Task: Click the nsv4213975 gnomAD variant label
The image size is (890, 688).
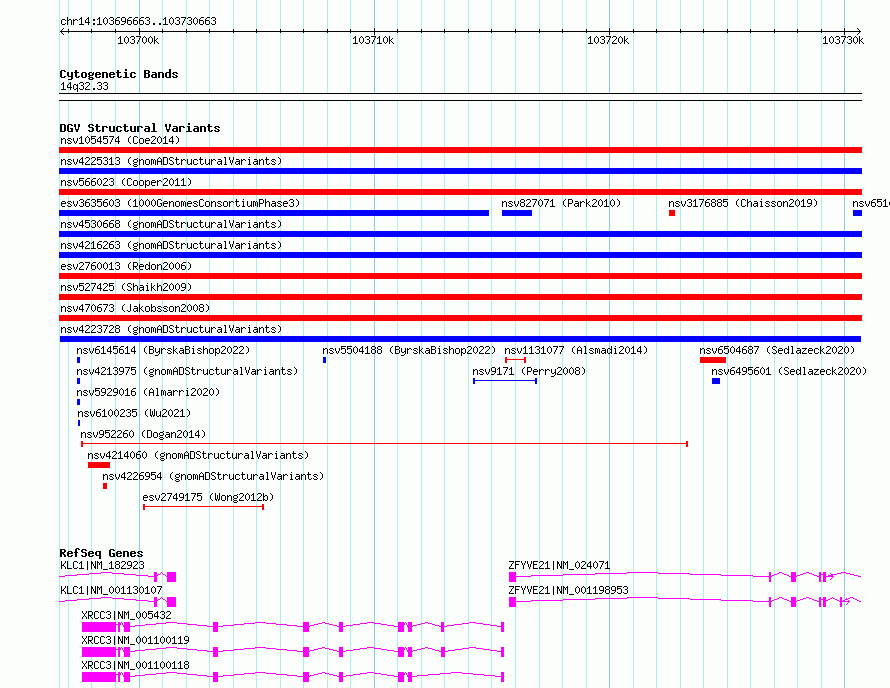Action: 187,371
